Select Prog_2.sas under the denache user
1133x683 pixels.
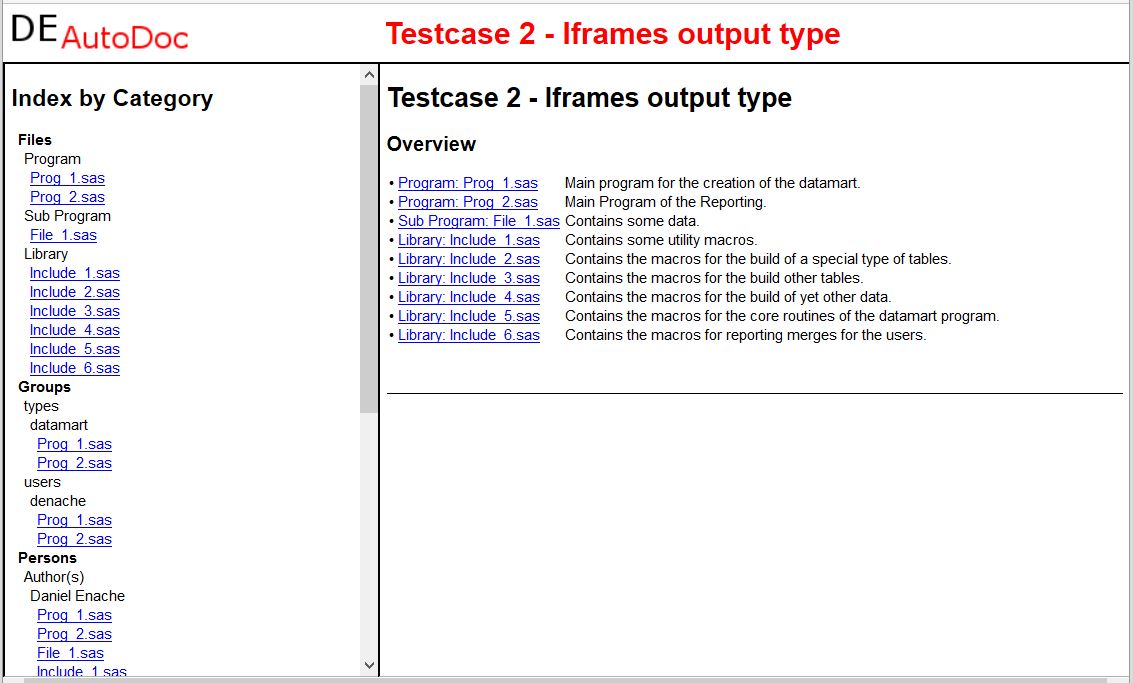pos(74,539)
